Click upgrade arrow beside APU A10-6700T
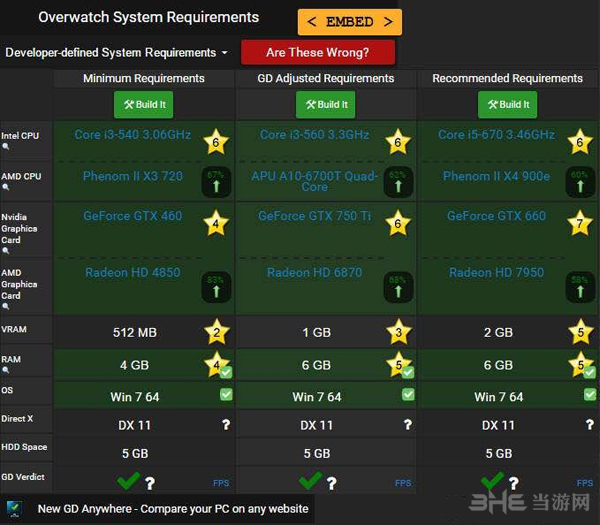Image resolution: width=600 pixels, height=525 pixels. click(x=398, y=182)
